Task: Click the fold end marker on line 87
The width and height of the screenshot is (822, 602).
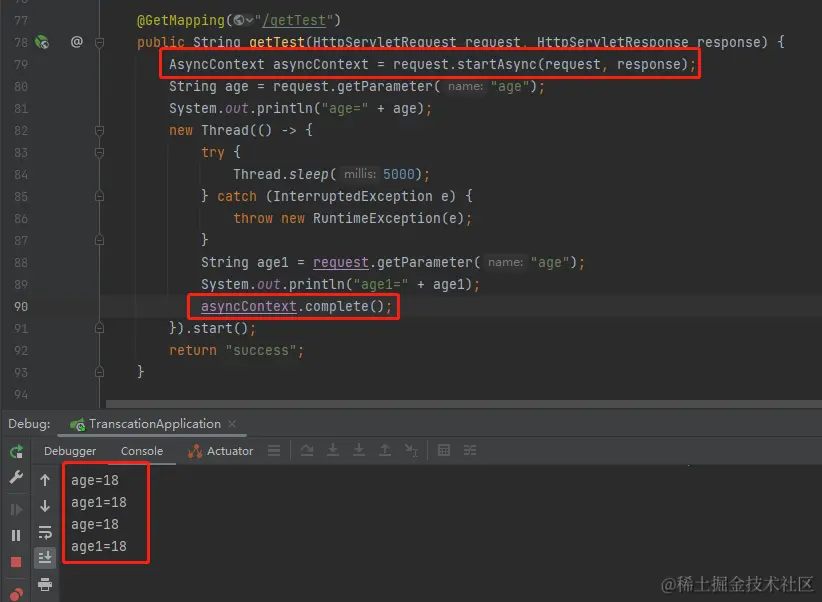Action: [100, 240]
